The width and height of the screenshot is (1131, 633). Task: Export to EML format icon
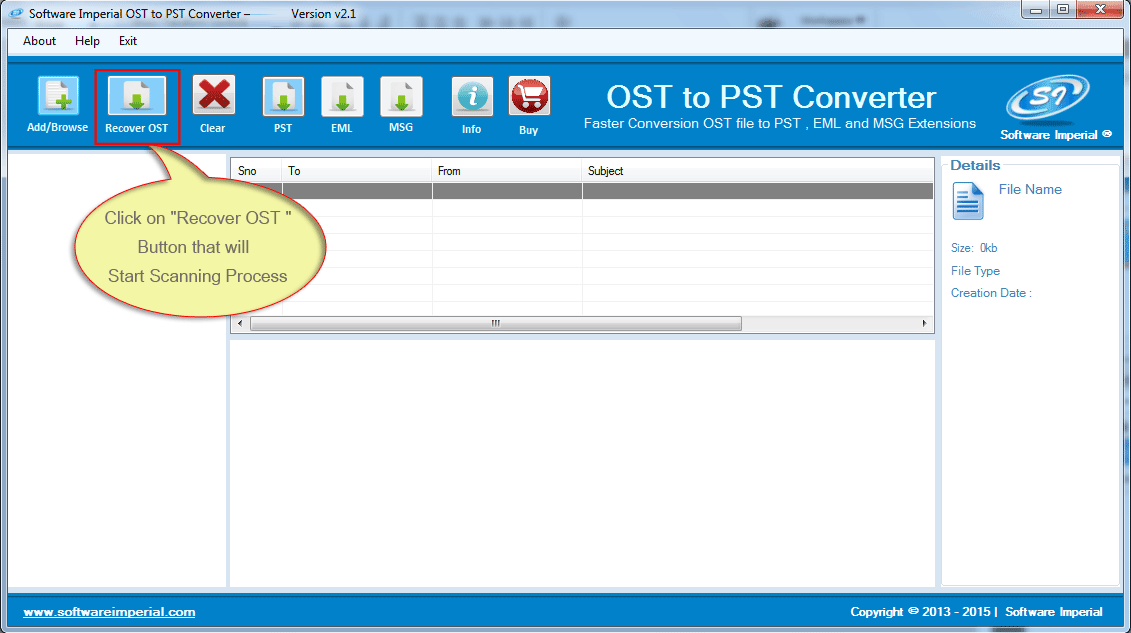[x=342, y=97]
